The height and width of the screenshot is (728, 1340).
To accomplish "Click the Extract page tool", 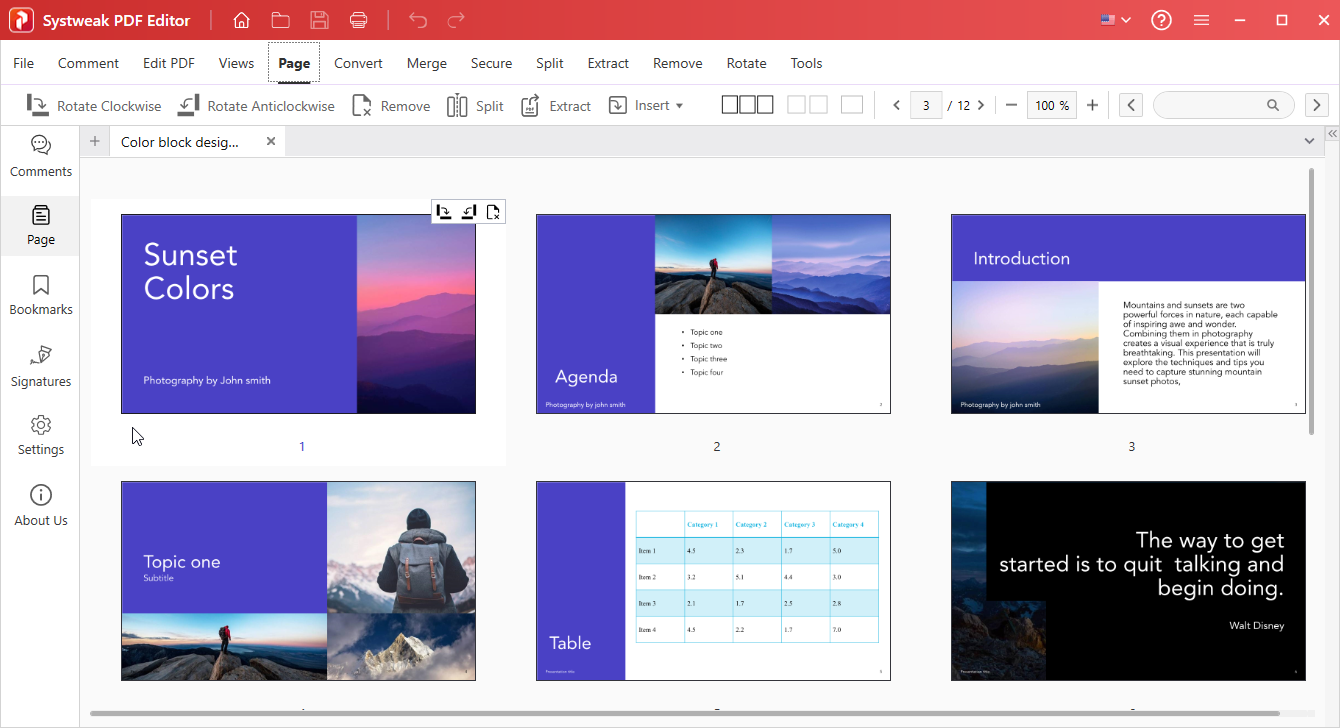I will click(556, 106).
